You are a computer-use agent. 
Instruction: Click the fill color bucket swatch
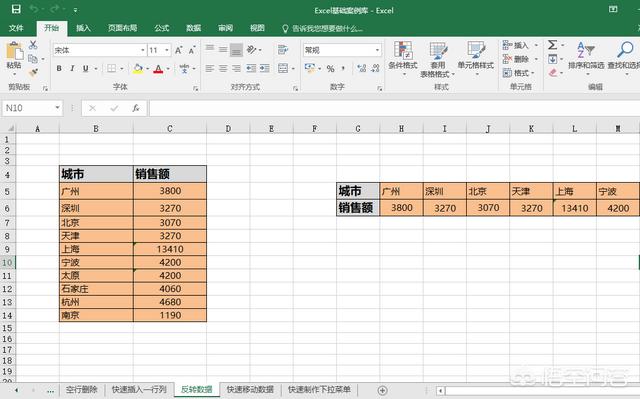(138, 69)
